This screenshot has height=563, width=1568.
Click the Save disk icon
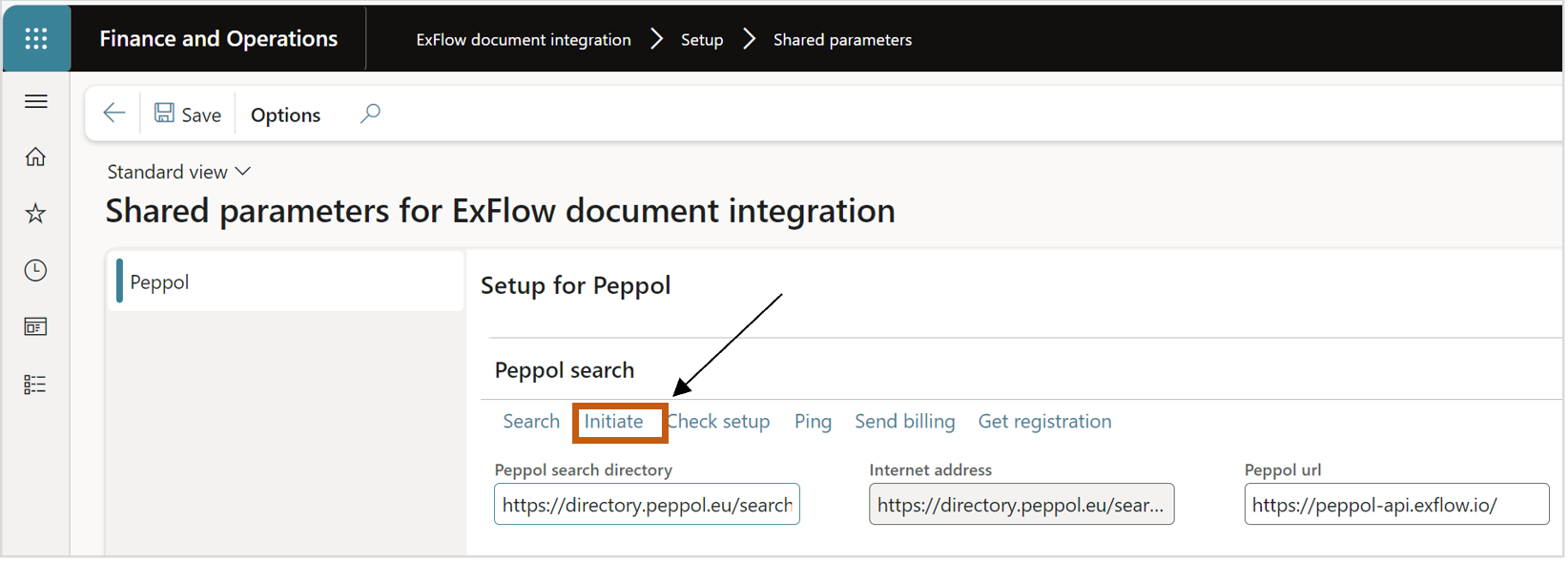pos(164,114)
